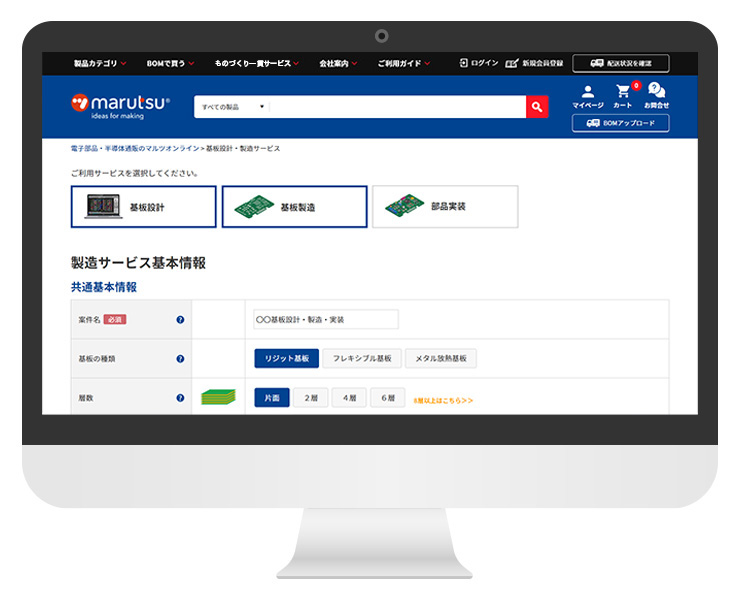Expand the 製品カテゴリ menu

(x=100, y=63)
